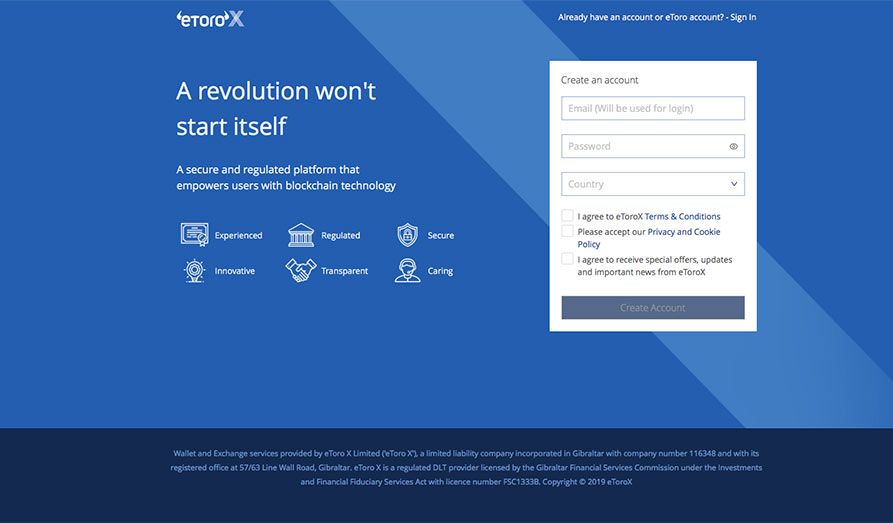Click the 'Create an account' heading

[x=600, y=80]
